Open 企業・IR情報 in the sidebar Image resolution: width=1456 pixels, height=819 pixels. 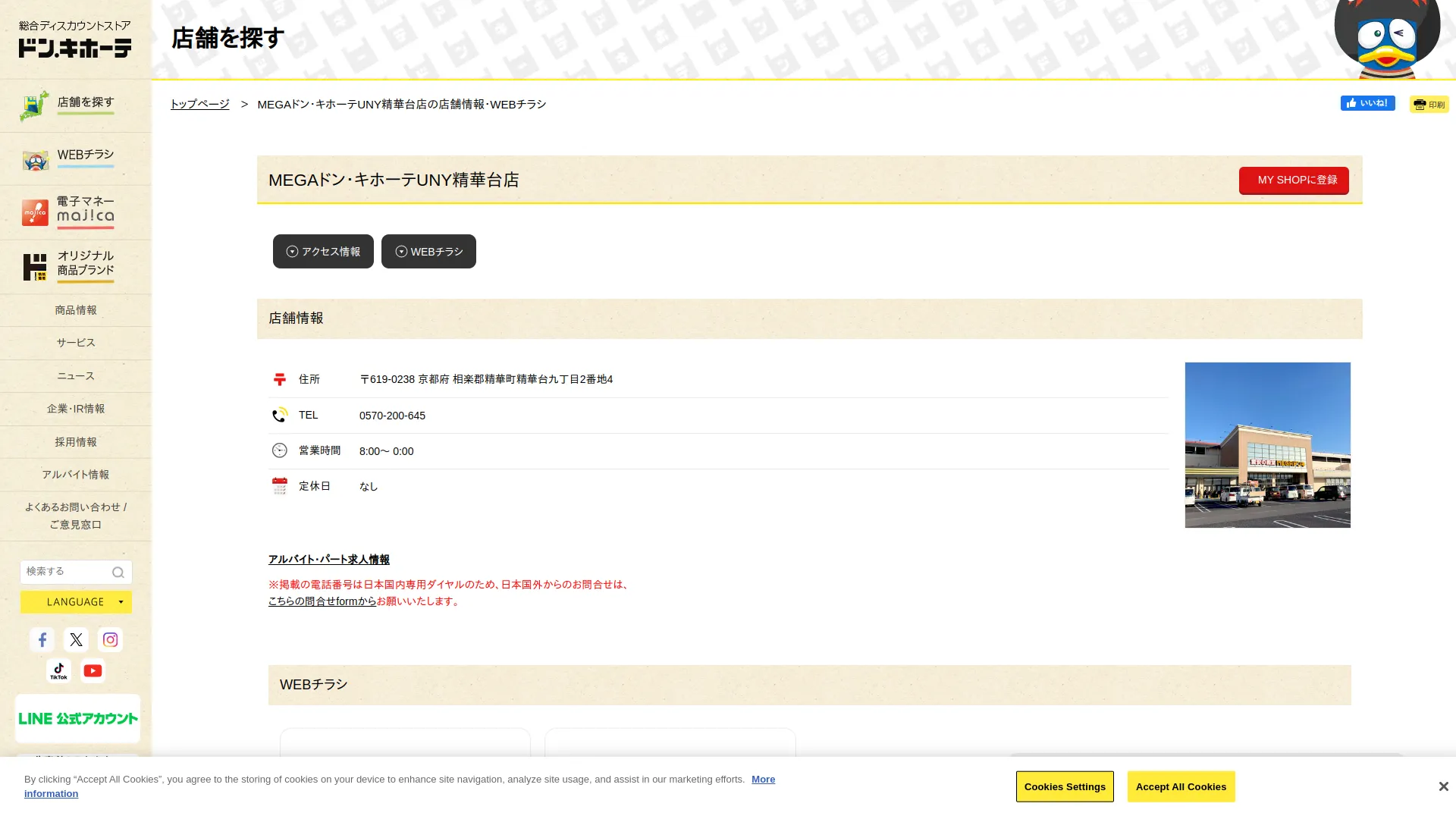coord(76,409)
